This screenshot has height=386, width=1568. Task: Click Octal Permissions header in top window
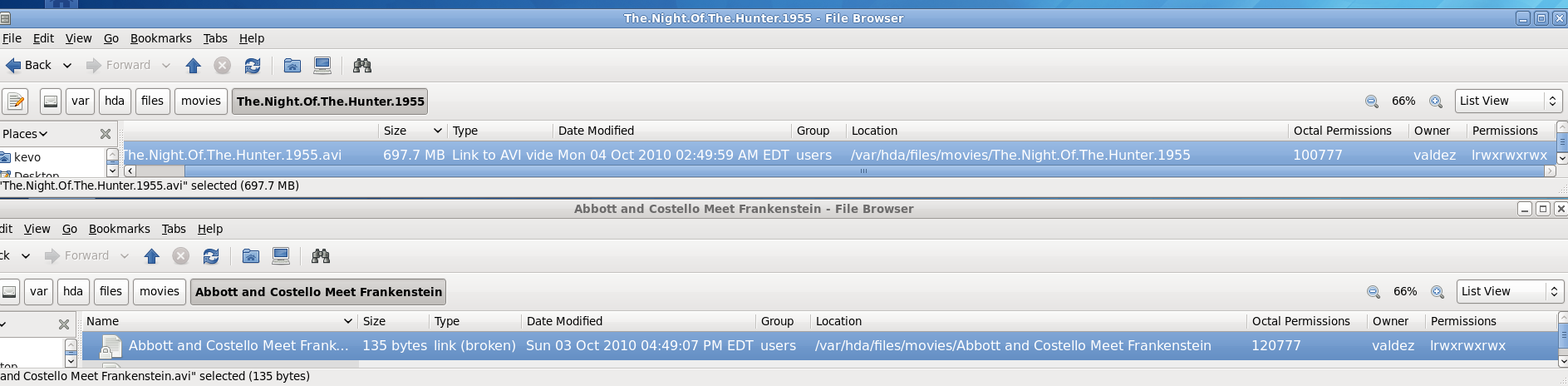tap(1347, 131)
